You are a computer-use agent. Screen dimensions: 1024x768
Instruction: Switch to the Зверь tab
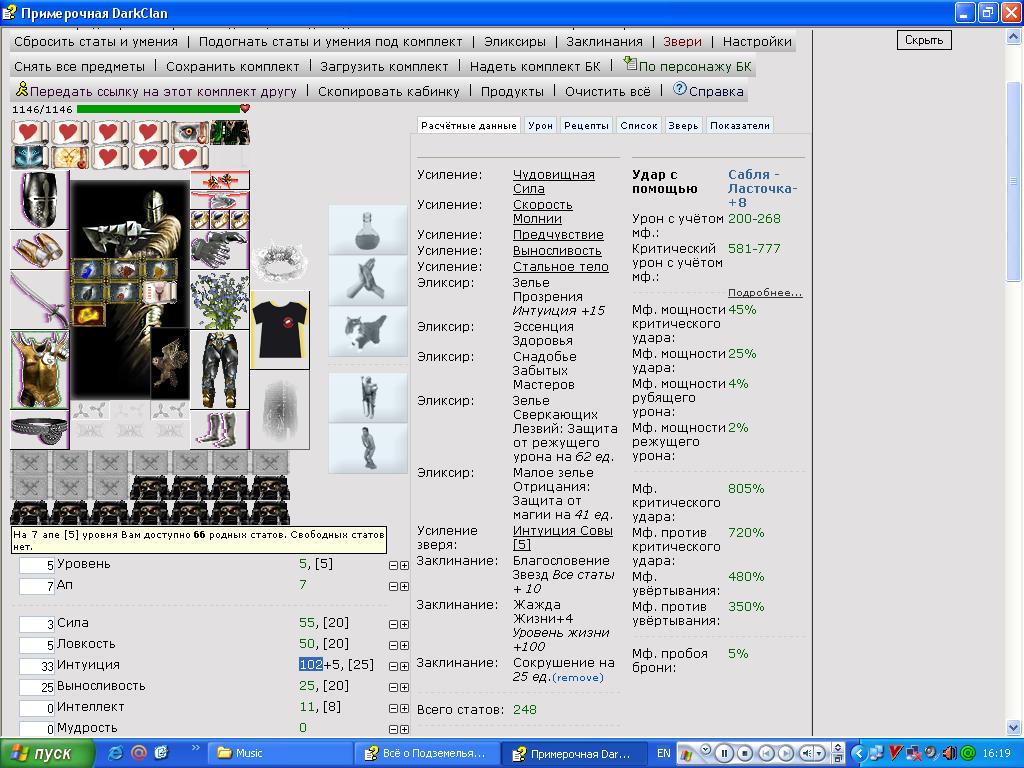point(683,125)
